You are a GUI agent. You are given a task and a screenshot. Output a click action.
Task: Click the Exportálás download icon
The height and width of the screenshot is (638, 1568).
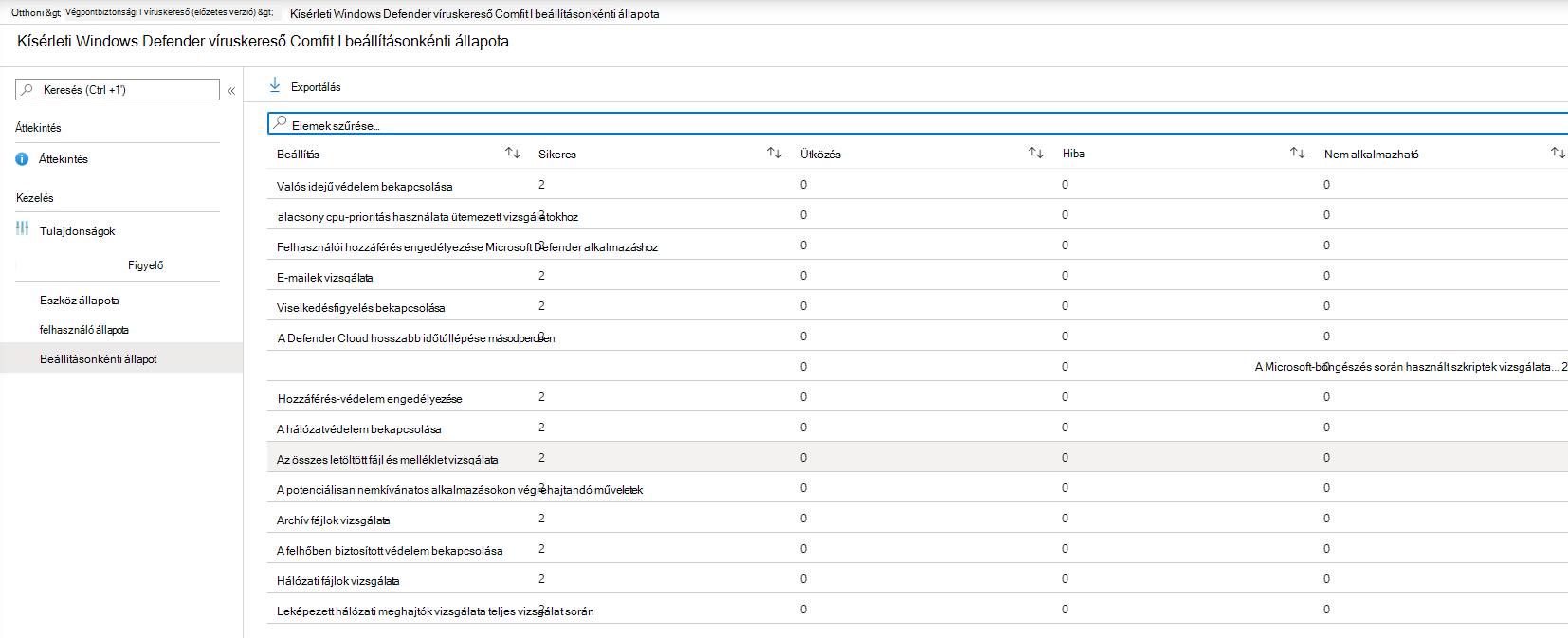(275, 85)
